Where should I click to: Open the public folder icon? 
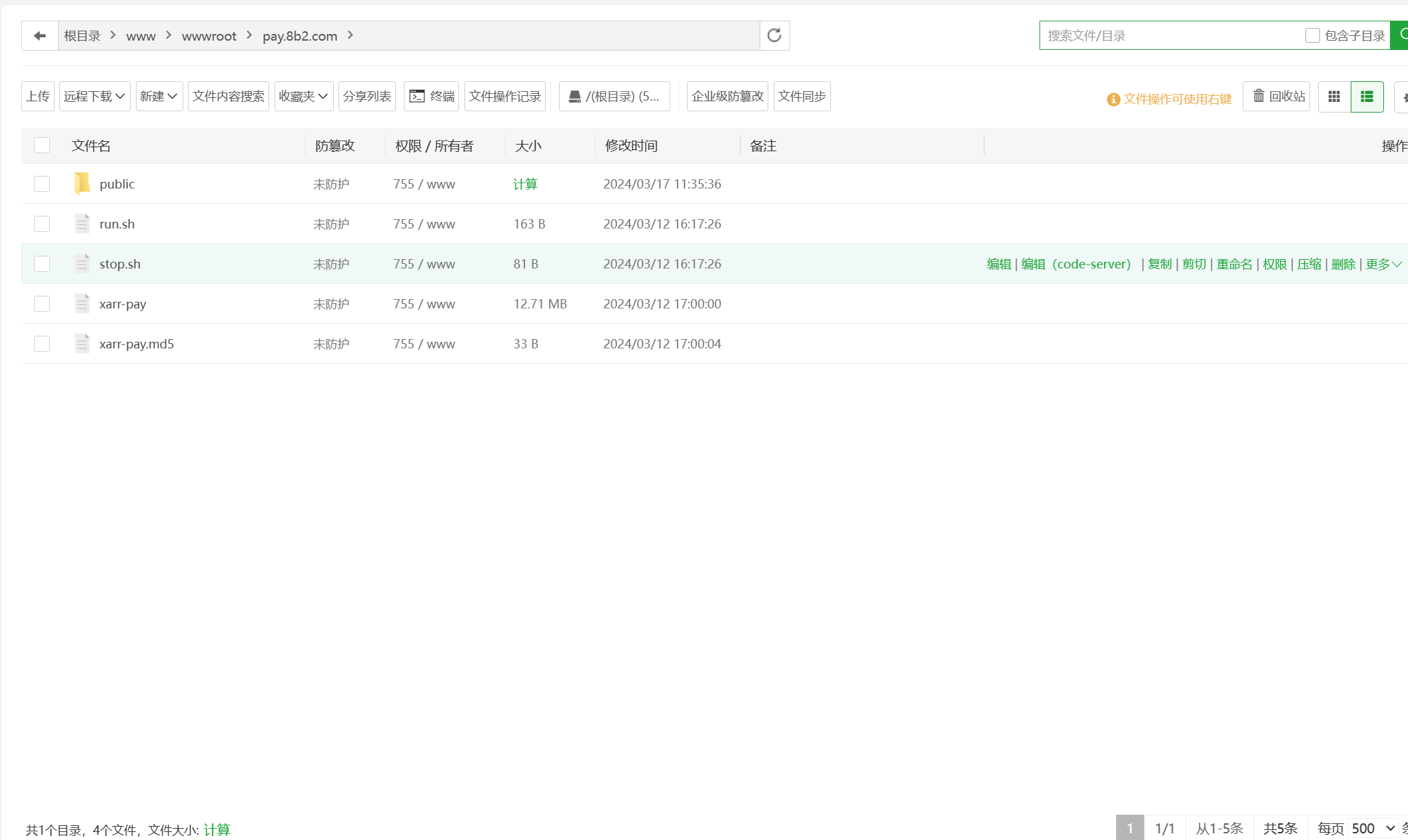[82, 183]
